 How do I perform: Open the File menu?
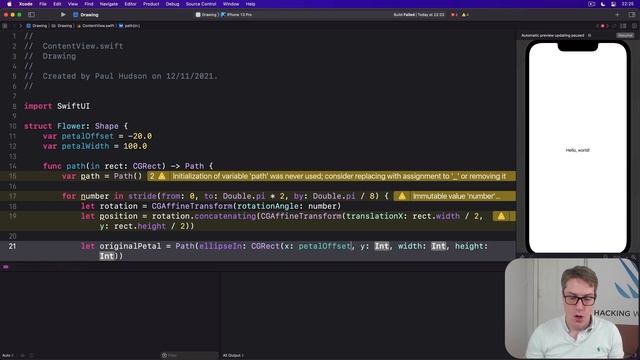[x=42, y=4]
